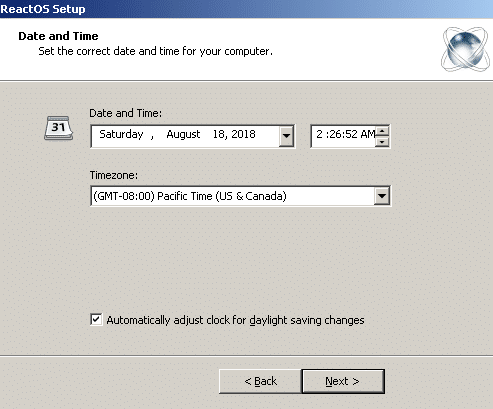Click the calendar icon showing 31
The image size is (493, 409).
coord(59,128)
